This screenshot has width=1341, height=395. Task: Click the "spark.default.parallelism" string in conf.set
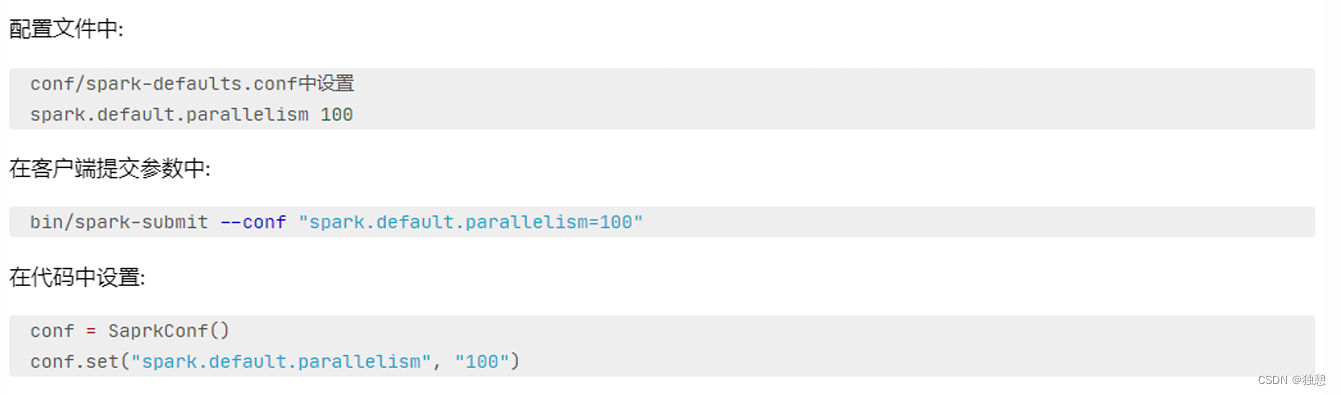coord(281,361)
